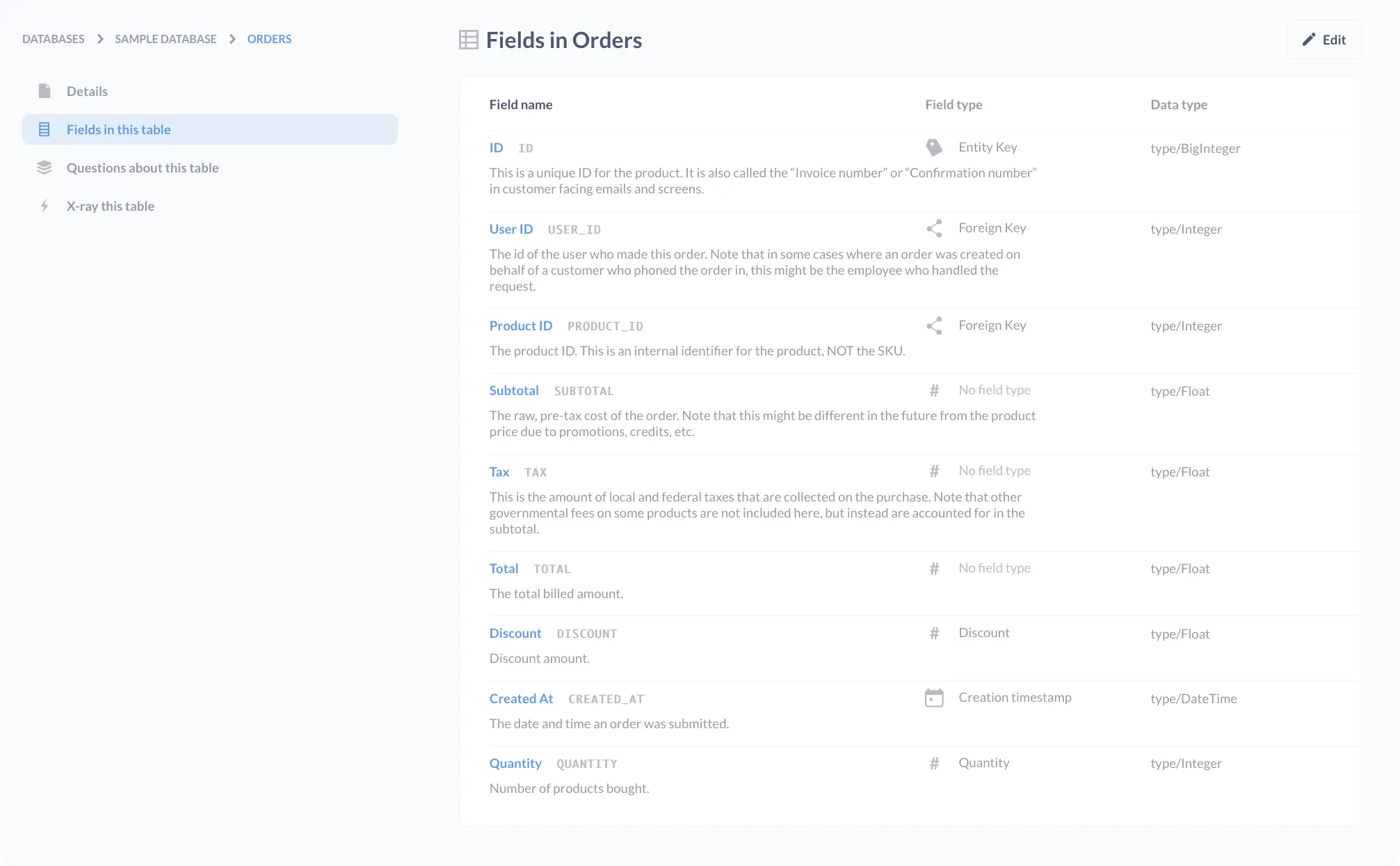
Task: Click the layers icon beside Questions about this table
Action: pyautogui.click(x=45, y=167)
